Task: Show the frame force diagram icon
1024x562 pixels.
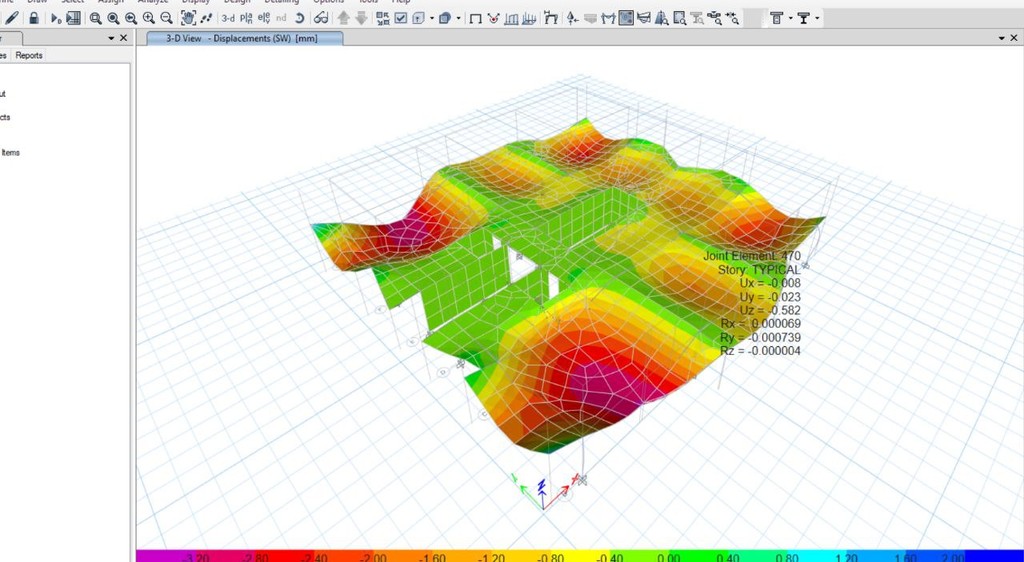Action: coord(609,18)
